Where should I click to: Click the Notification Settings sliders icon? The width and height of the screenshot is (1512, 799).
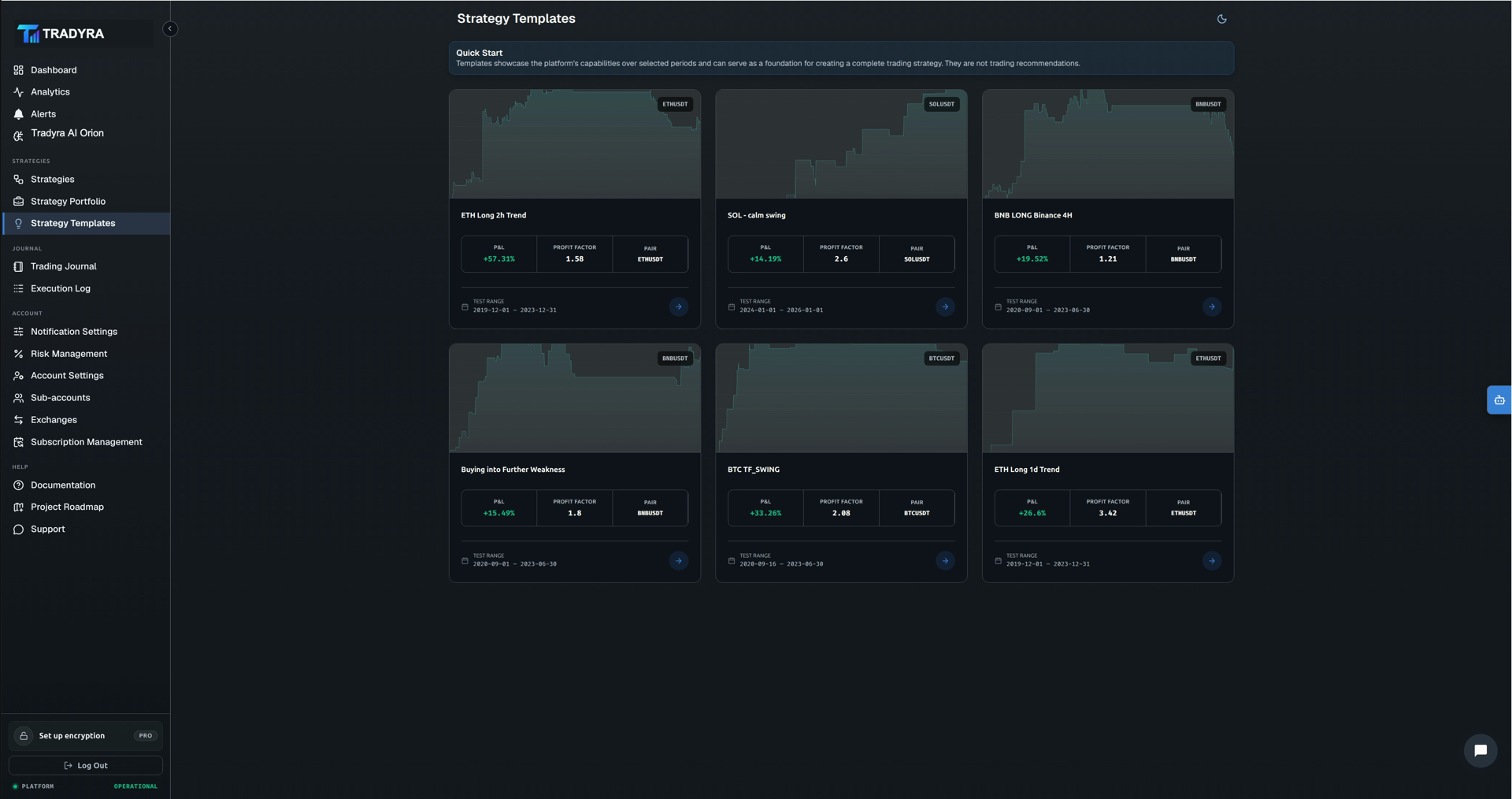pyautogui.click(x=18, y=332)
